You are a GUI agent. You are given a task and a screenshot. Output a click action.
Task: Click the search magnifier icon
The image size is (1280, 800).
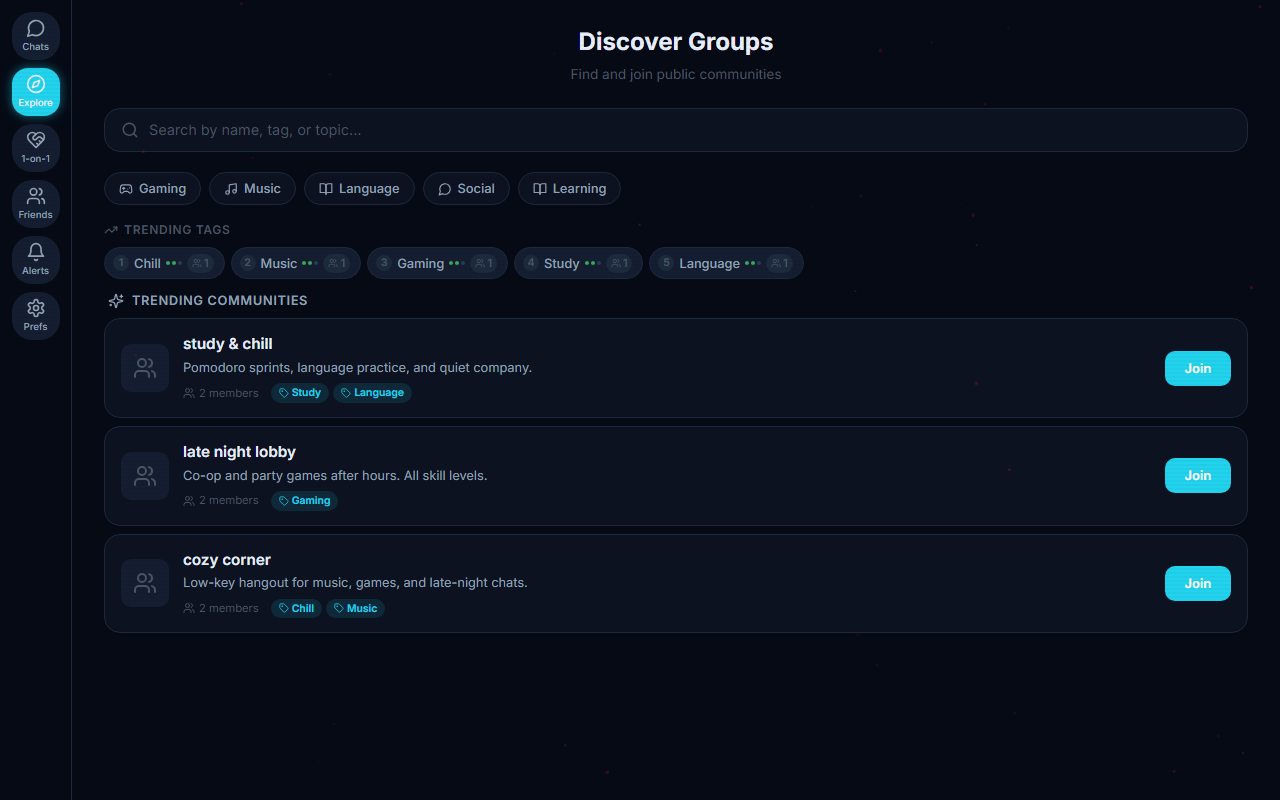point(130,130)
